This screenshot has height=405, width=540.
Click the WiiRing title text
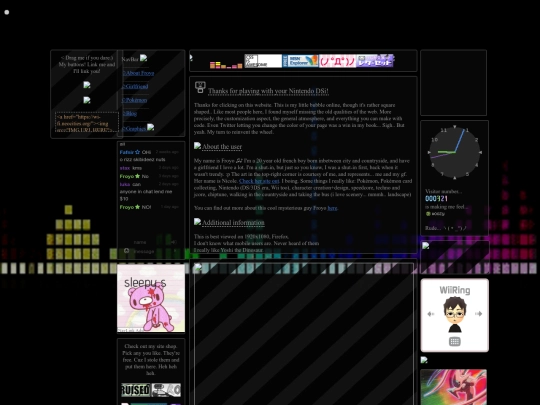pyautogui.click(x=455, y=290)
